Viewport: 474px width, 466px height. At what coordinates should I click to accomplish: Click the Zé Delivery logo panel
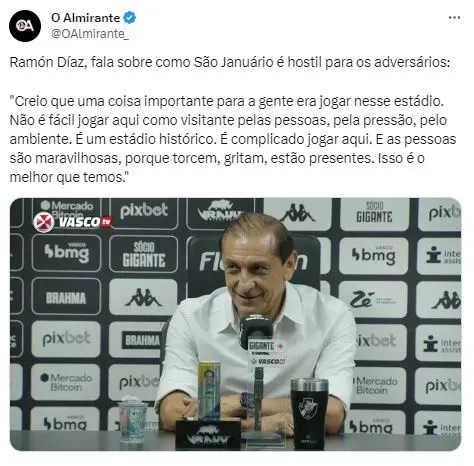click(373, 299)
